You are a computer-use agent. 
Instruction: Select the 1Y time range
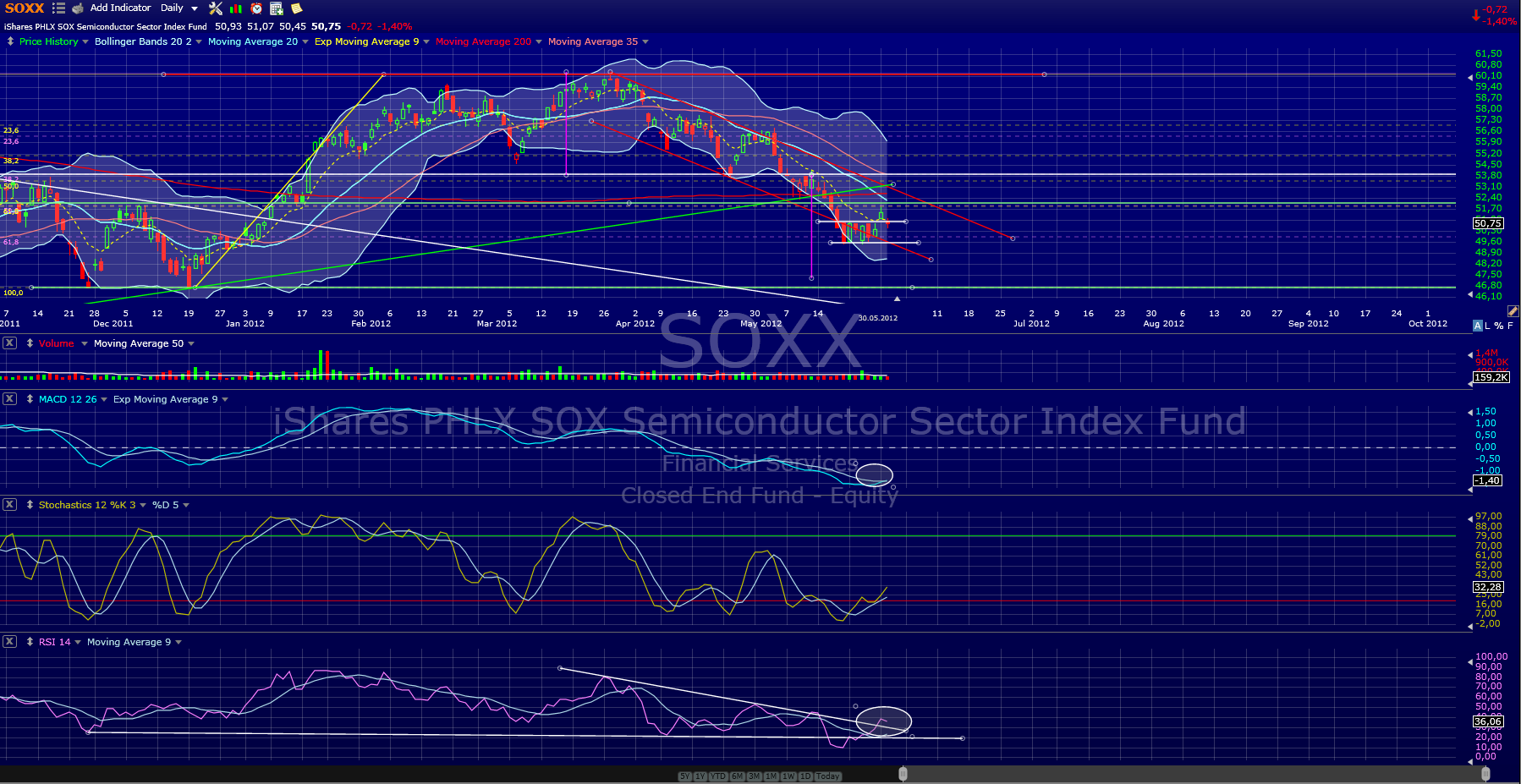pyautogui.click(x=700, y=776)
